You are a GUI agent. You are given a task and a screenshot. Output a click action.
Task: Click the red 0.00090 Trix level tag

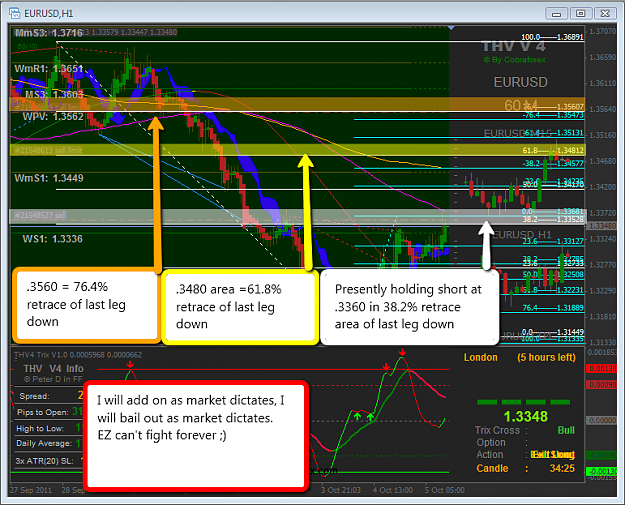pyautogui.click(x=601, y=385)
